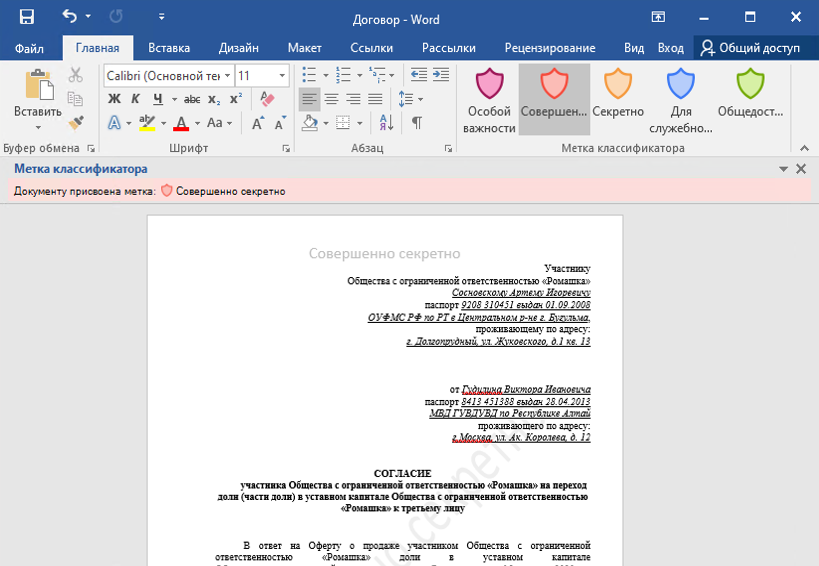This screenshot has width=819, height=566.
Task: Click the red font color button
Action: pyautogui.click(x=181, y=123)
